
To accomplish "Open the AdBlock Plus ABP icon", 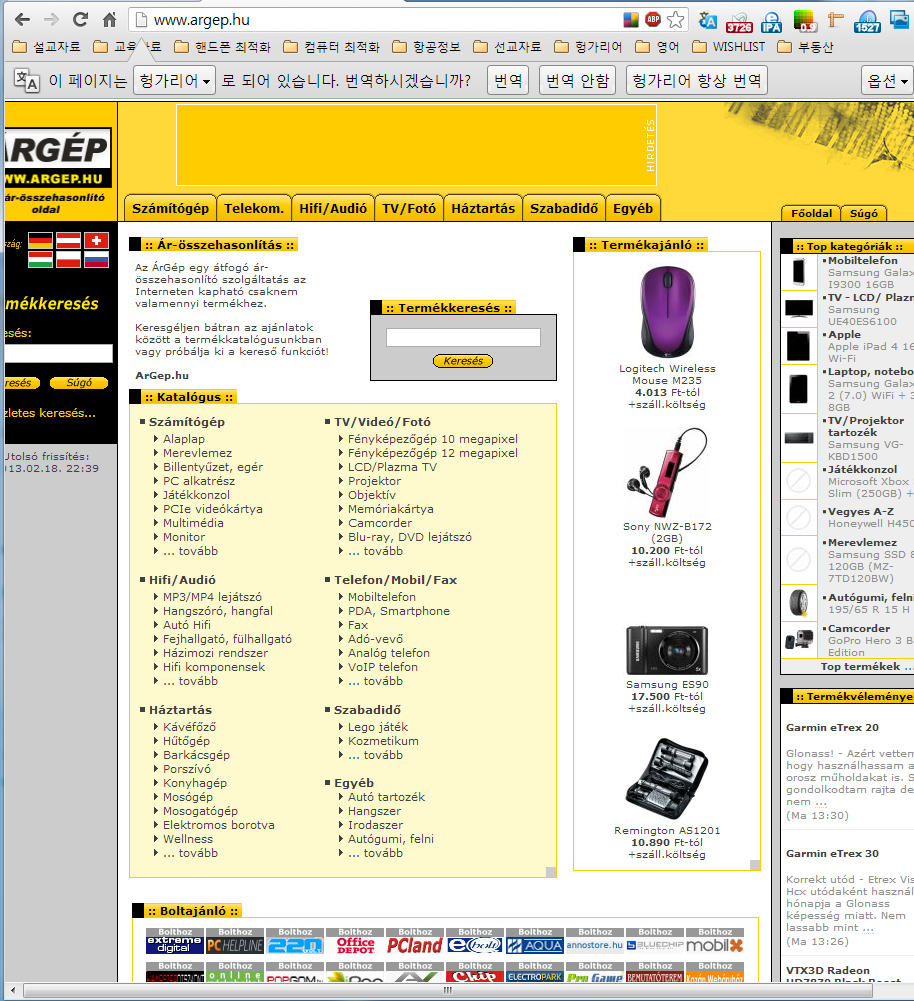I will pos(653,19).
